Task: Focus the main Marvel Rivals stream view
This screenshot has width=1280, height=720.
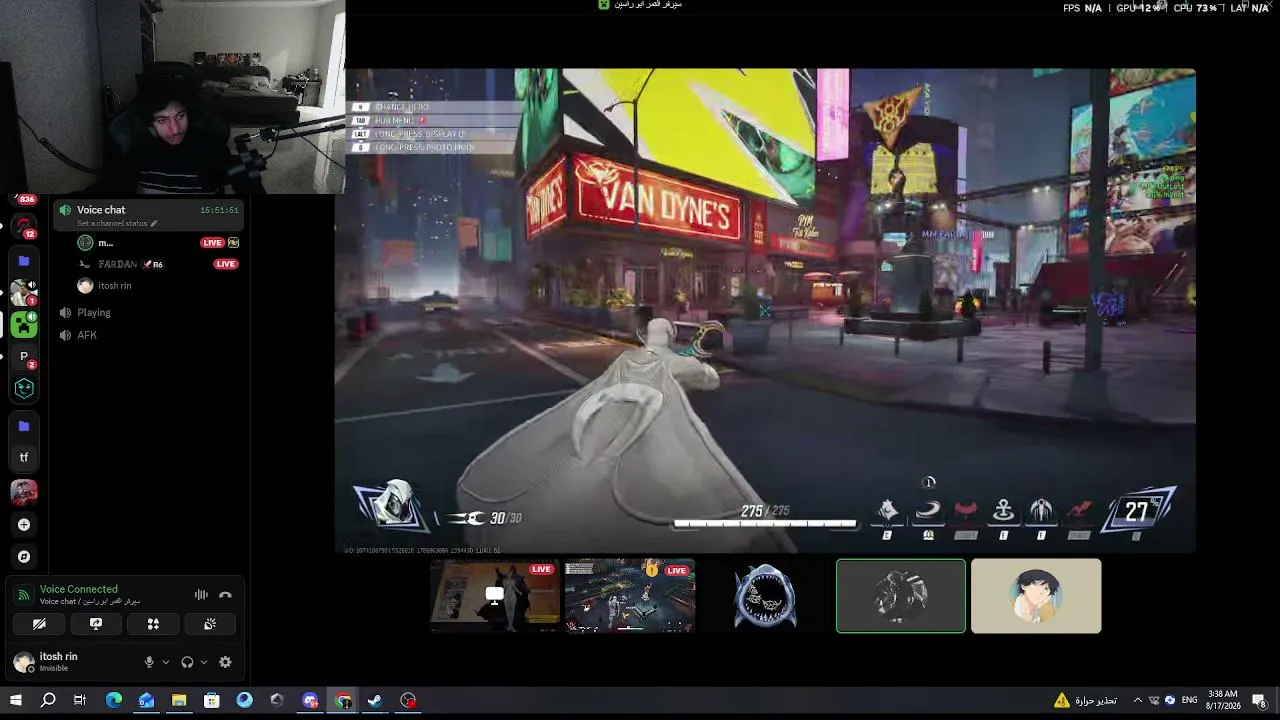Action: (x=765, y=310)
